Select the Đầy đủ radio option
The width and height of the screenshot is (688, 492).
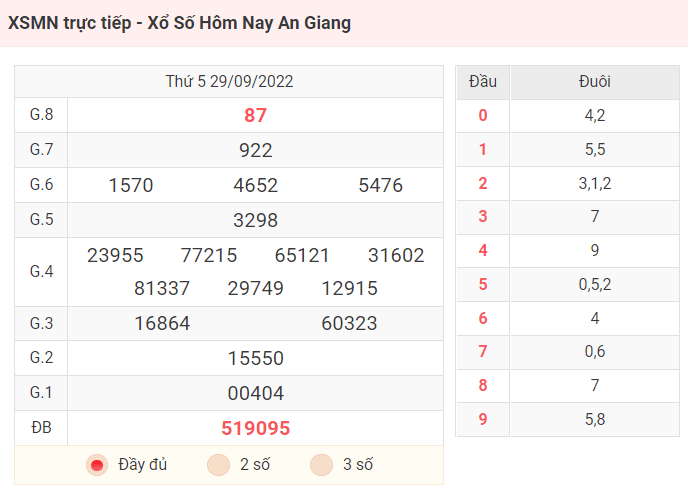tap(97, 465)
